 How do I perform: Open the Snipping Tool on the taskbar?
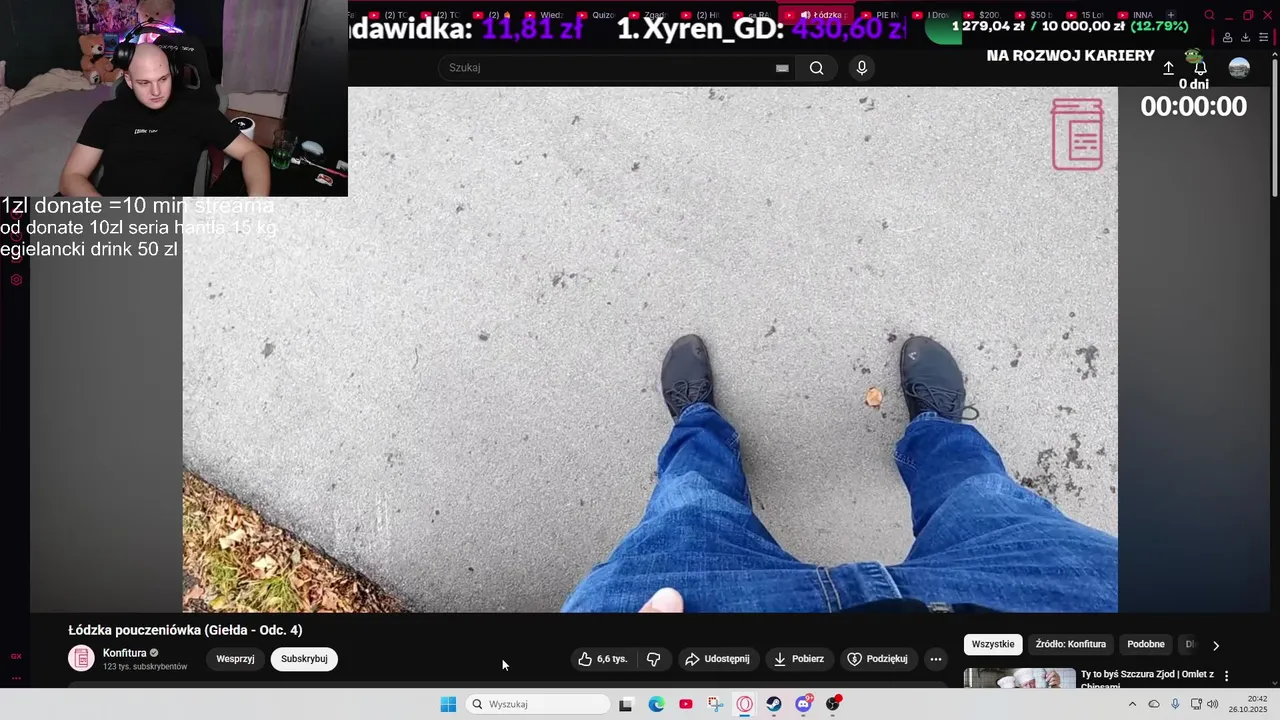pos(715,704)
